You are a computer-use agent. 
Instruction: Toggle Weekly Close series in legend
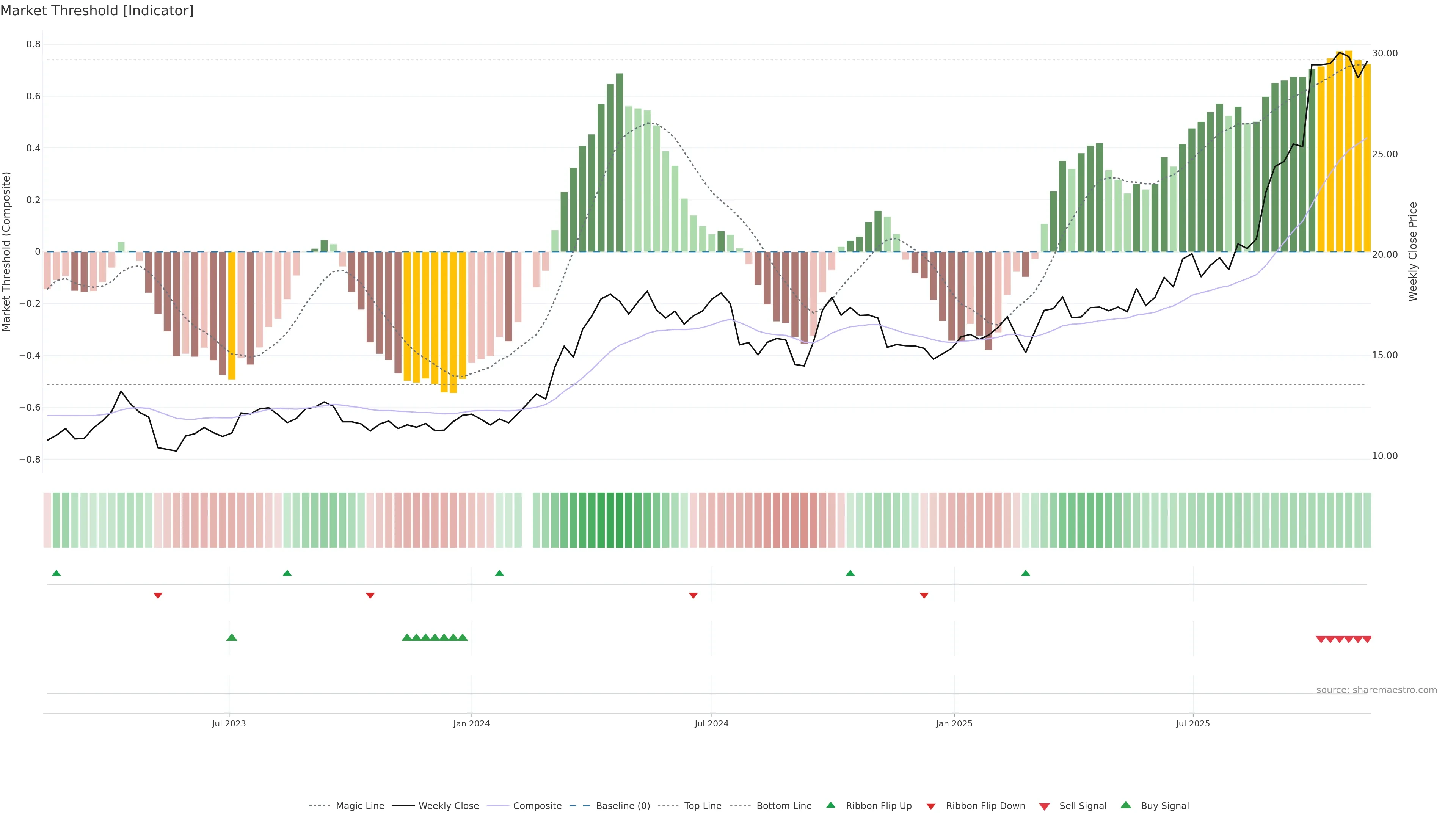pos(448,806)
